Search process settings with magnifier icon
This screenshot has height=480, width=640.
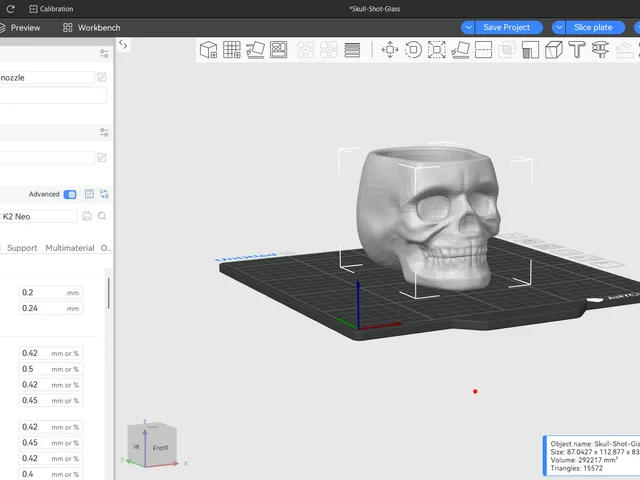click(102, 216)
